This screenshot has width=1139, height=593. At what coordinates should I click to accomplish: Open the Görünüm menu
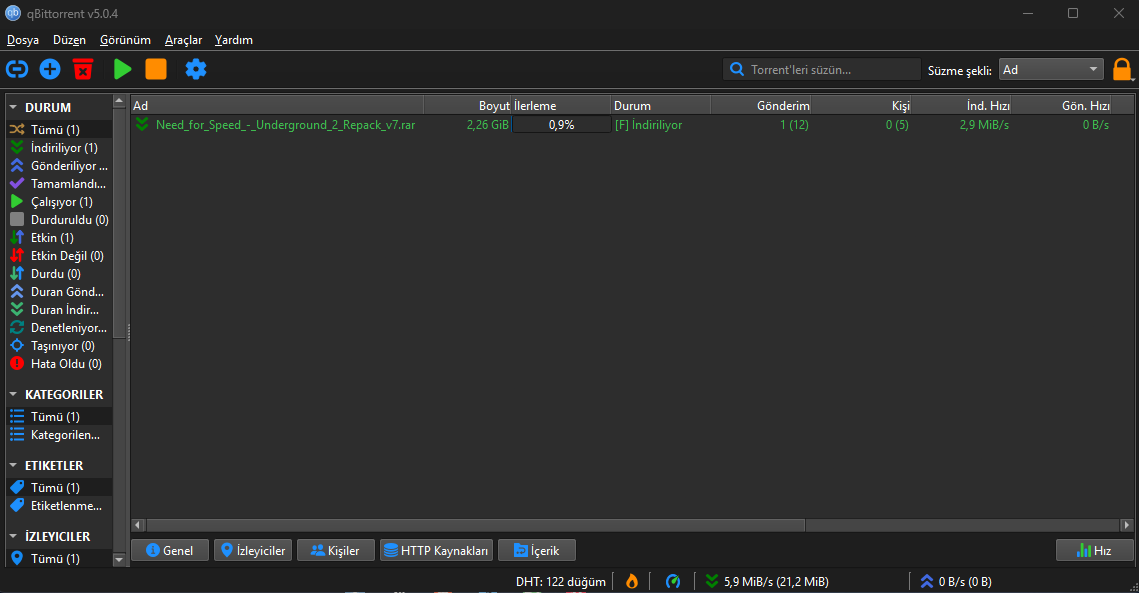(x=125, y=40)
